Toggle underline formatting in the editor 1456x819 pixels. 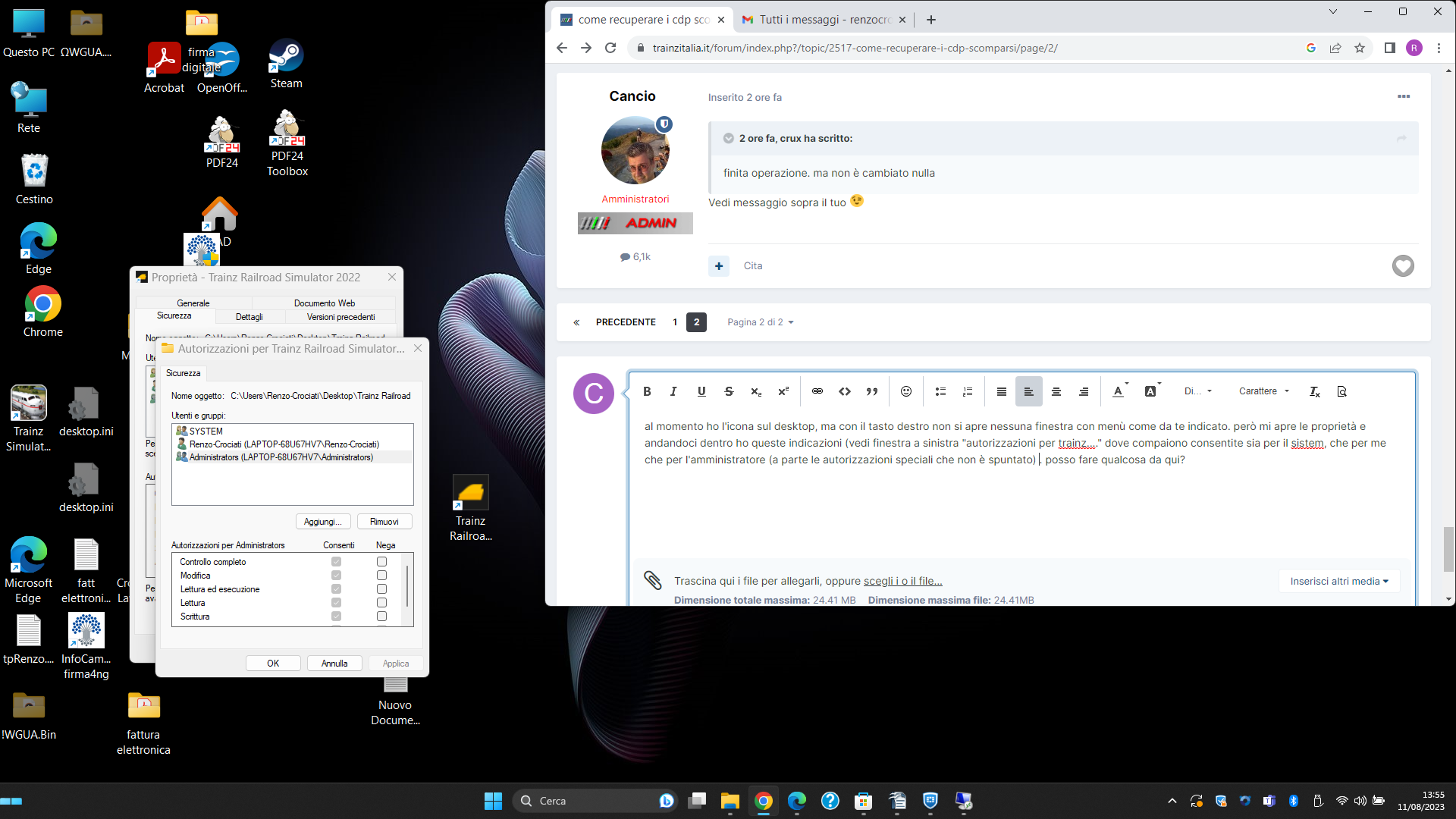coord(701,391)
